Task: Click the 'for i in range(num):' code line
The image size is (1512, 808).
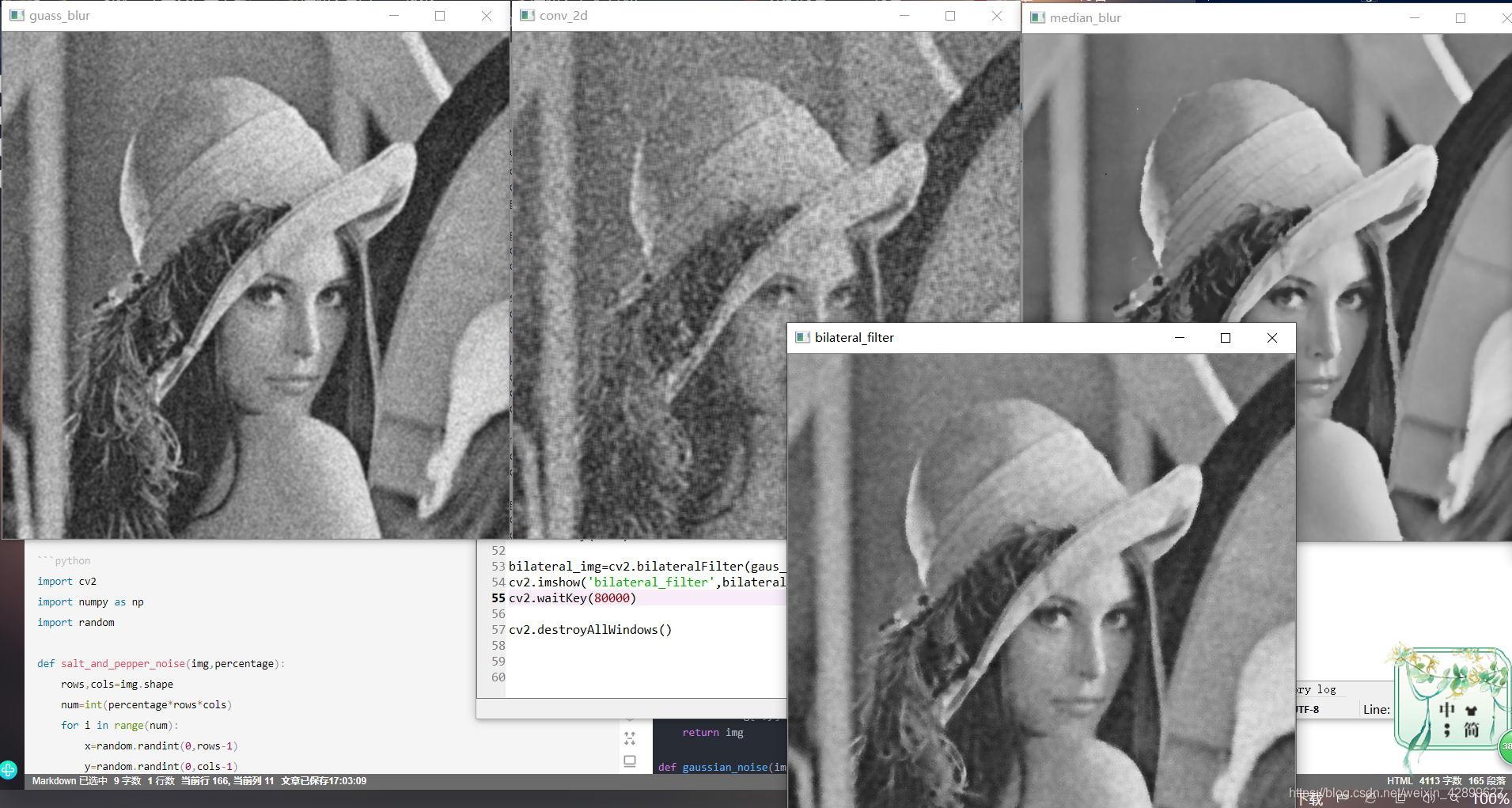Action: [119, 725]
